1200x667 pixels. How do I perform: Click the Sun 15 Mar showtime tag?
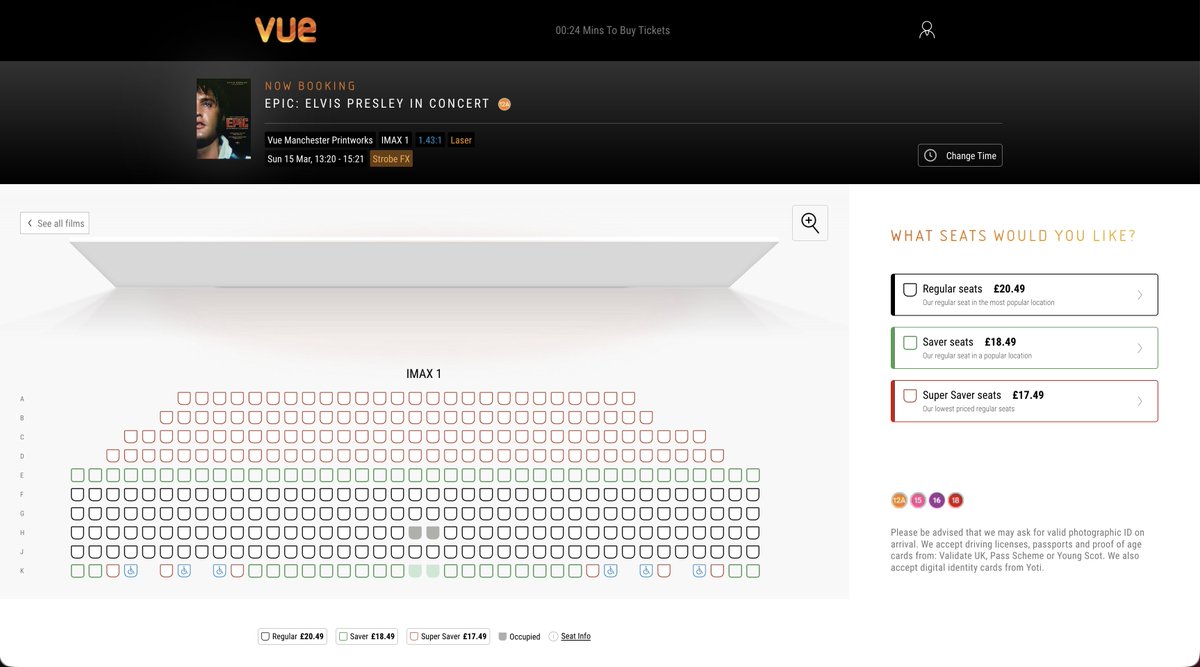point(316,159)
